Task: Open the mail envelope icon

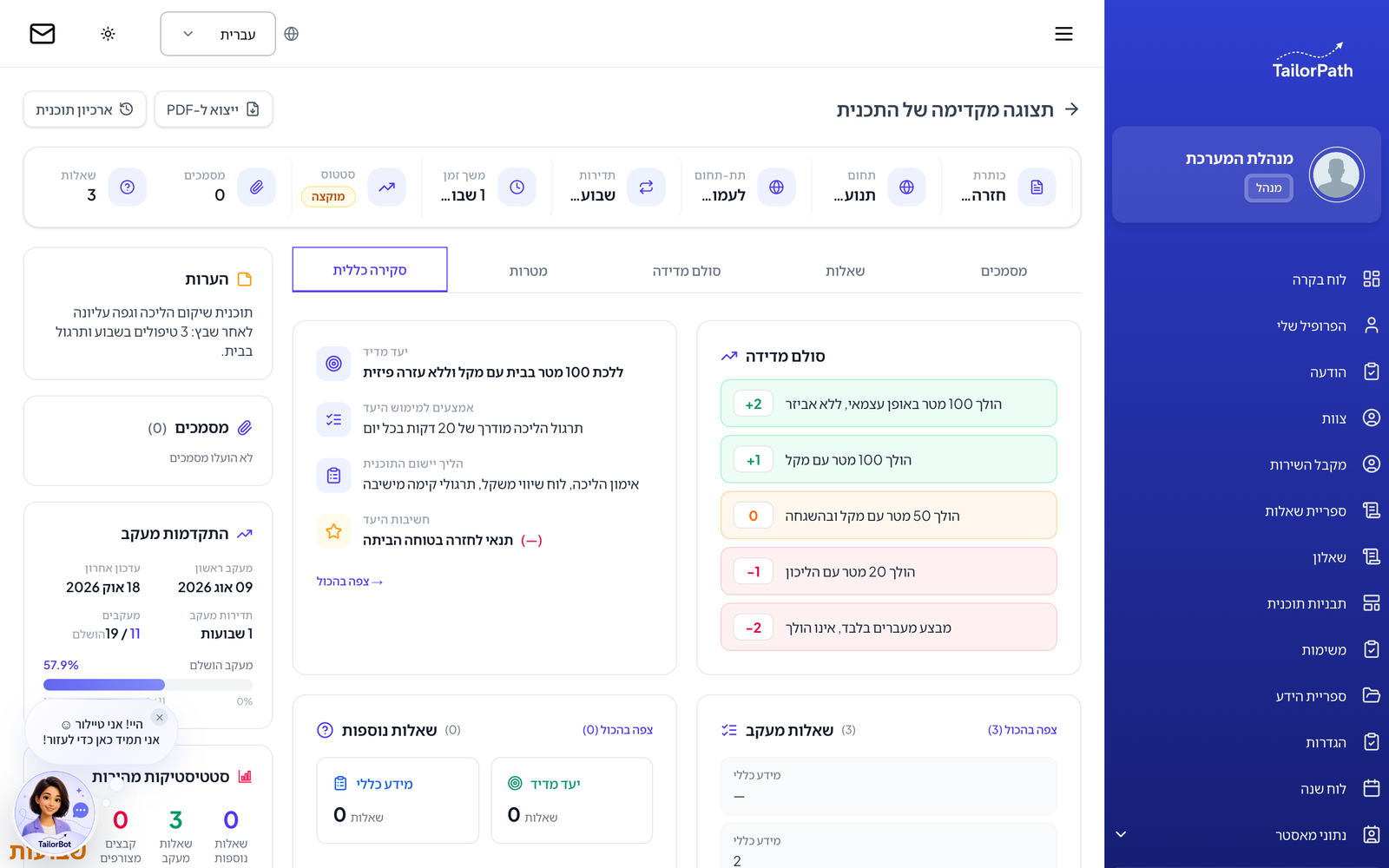Action: click(x=42, y=34)
